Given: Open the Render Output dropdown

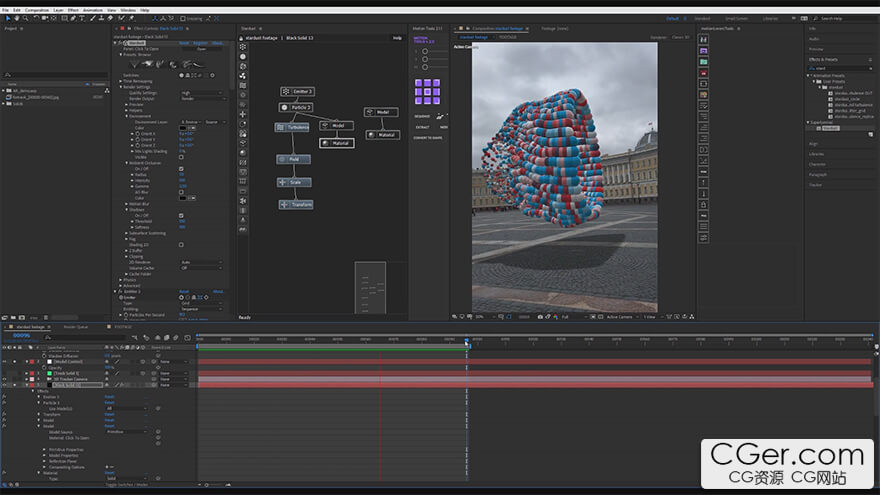Looking at the screenshot, I should 203,99.
